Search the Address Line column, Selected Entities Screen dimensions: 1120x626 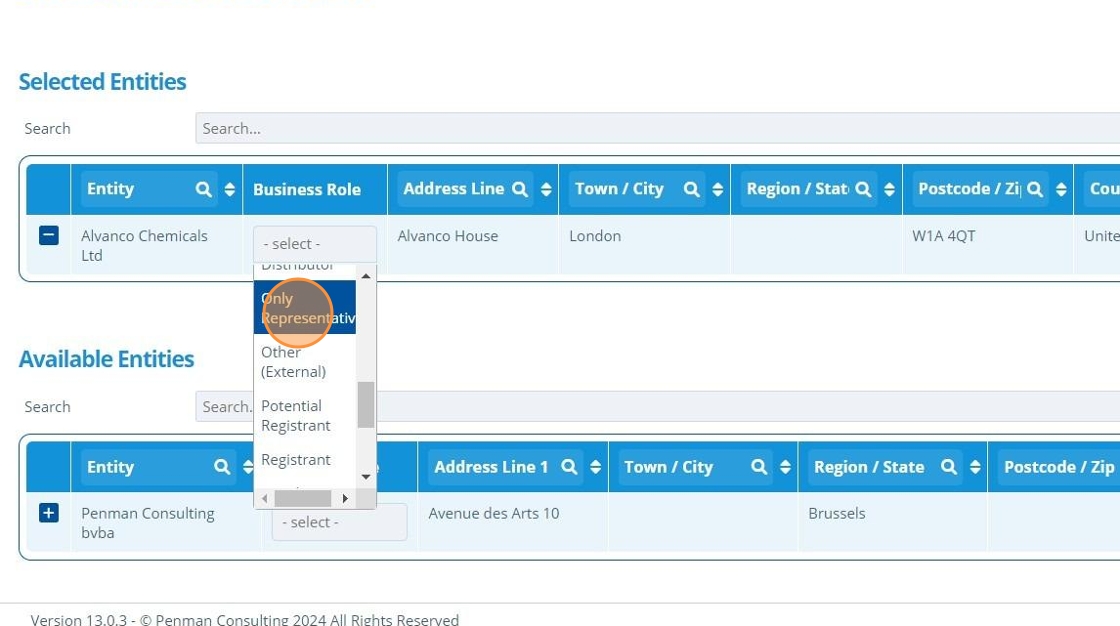tap(520, 189)
